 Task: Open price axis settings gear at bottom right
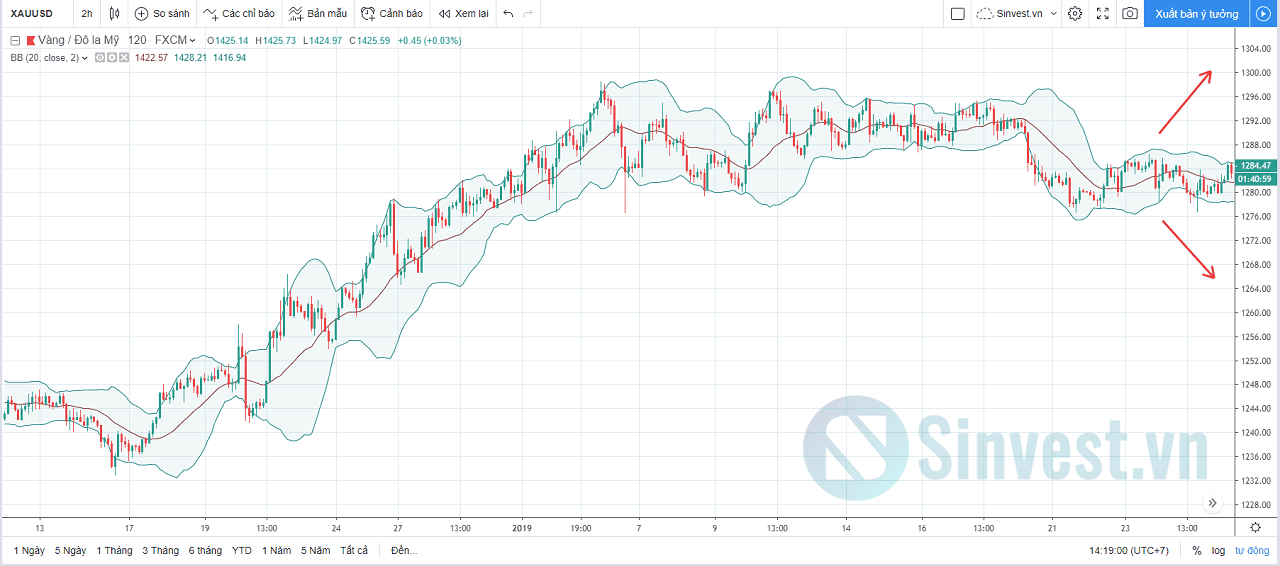pos(1255,527)
